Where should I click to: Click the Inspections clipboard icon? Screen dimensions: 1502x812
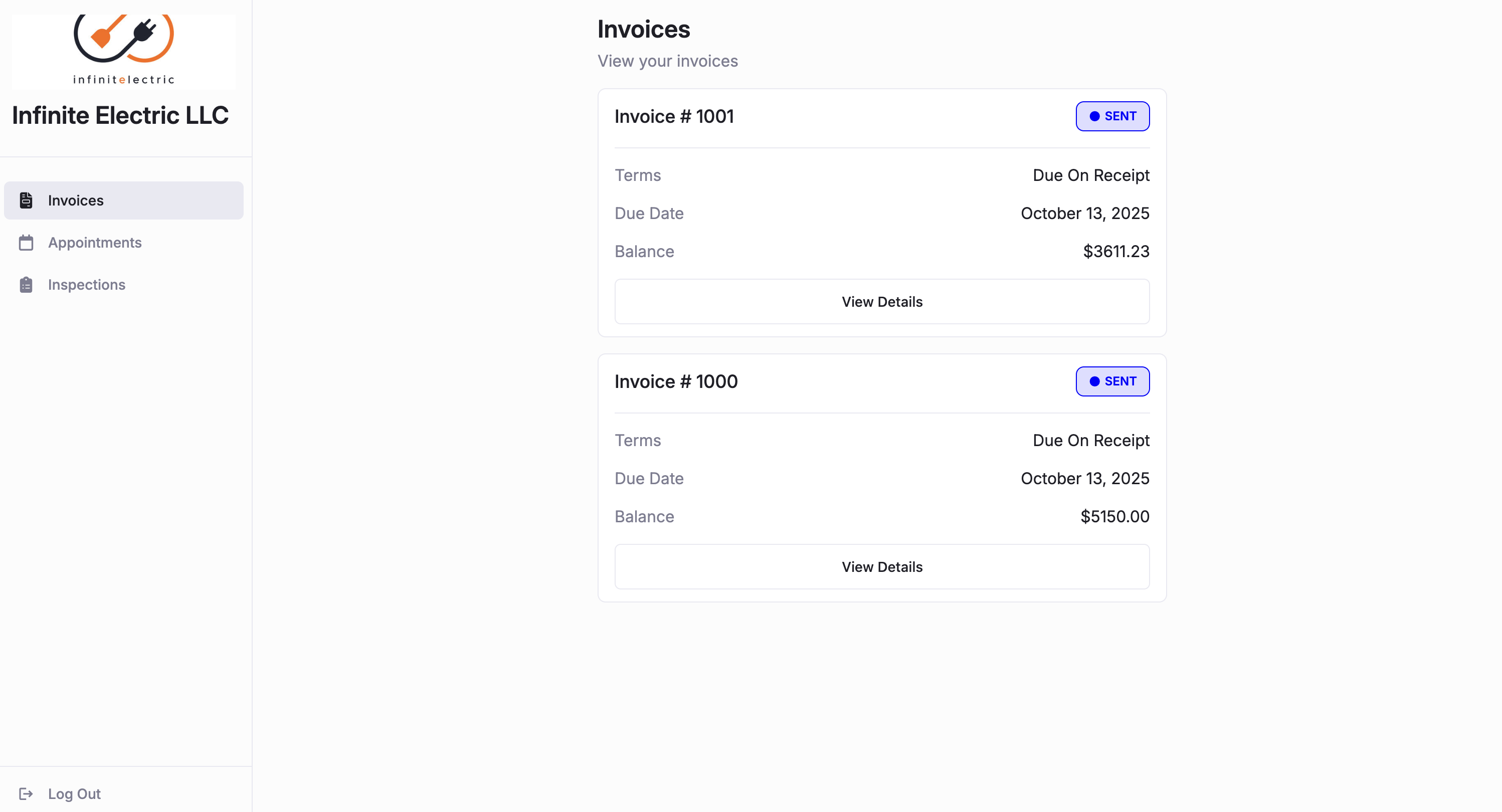point(26,285)
